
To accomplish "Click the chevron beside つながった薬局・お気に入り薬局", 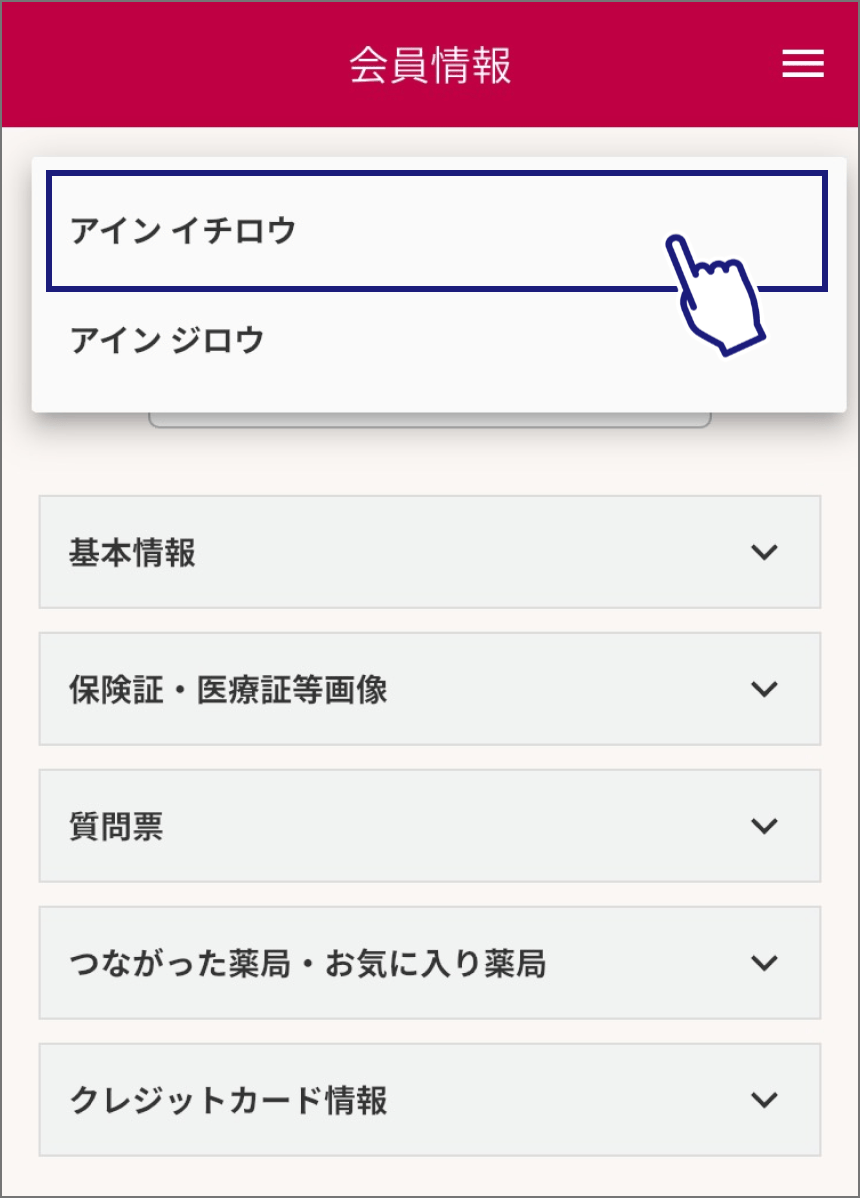I will (764, 963).
